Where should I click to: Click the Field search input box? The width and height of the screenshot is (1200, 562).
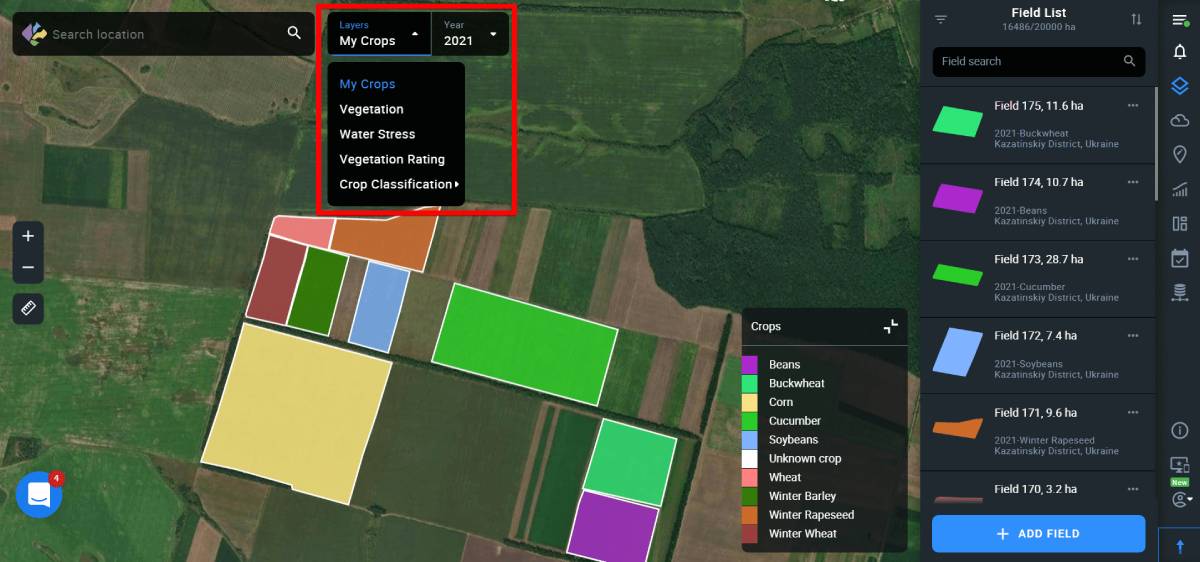coord(1028,61)
